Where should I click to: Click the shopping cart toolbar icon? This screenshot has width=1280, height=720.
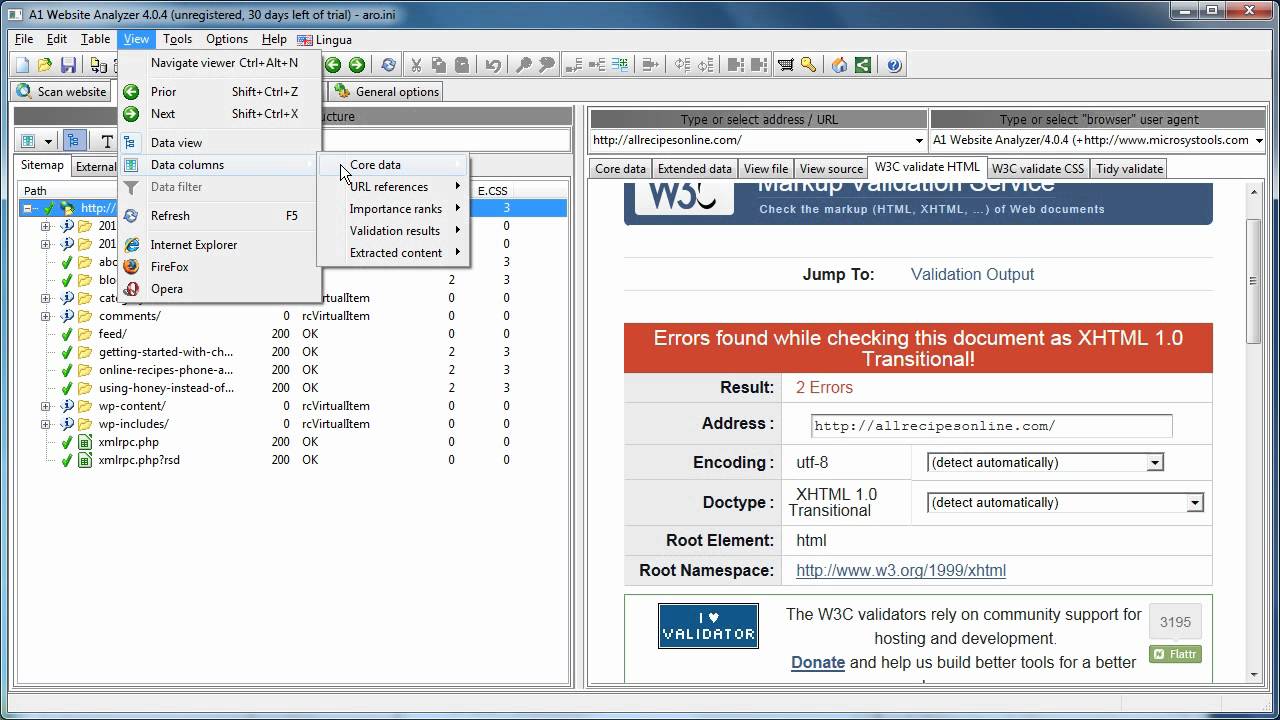click(x=786, y=64)
